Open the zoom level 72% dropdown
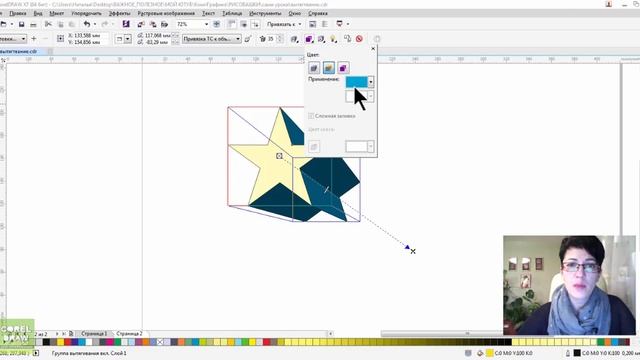 click(x=206, y=24)
